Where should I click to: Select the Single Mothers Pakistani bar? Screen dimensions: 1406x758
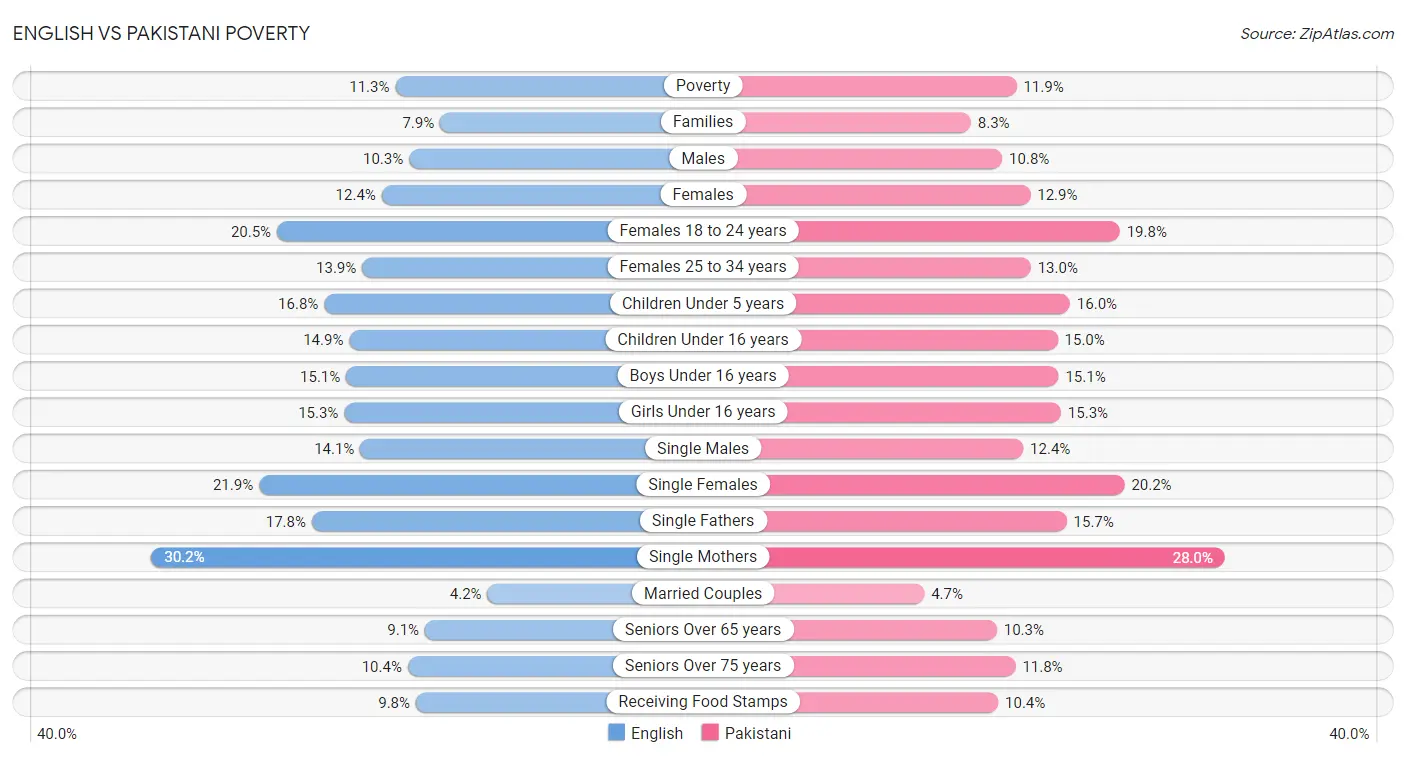(x=964, y=557)
